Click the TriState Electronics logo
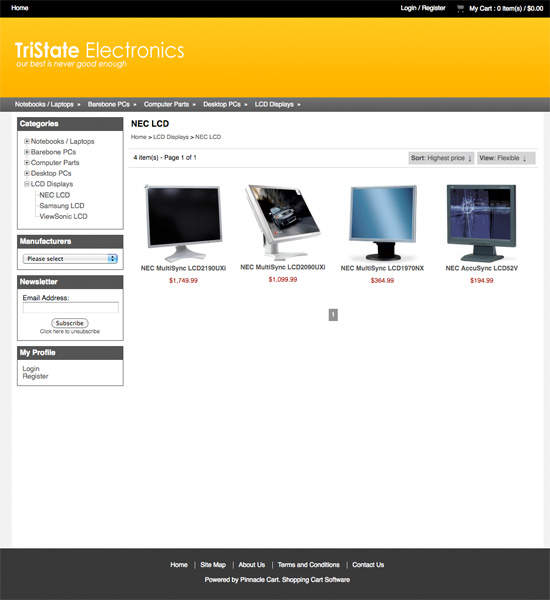This screenshot has width=550, height=600. 100,55
